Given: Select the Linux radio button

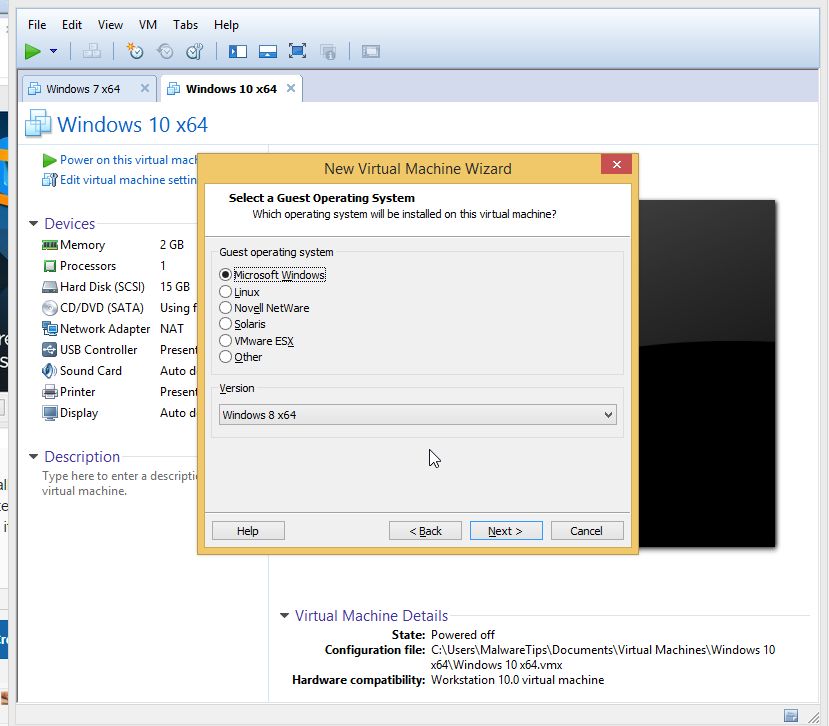Looking at the screenshot, I should pos(225,291).
